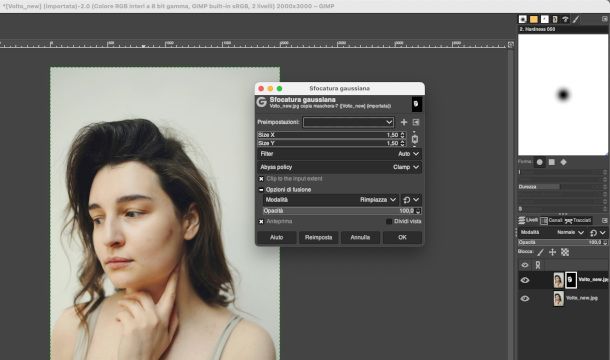Open the Filter Auto dropdown
Viewport: 610px width, 360px height.
[339, 154]
